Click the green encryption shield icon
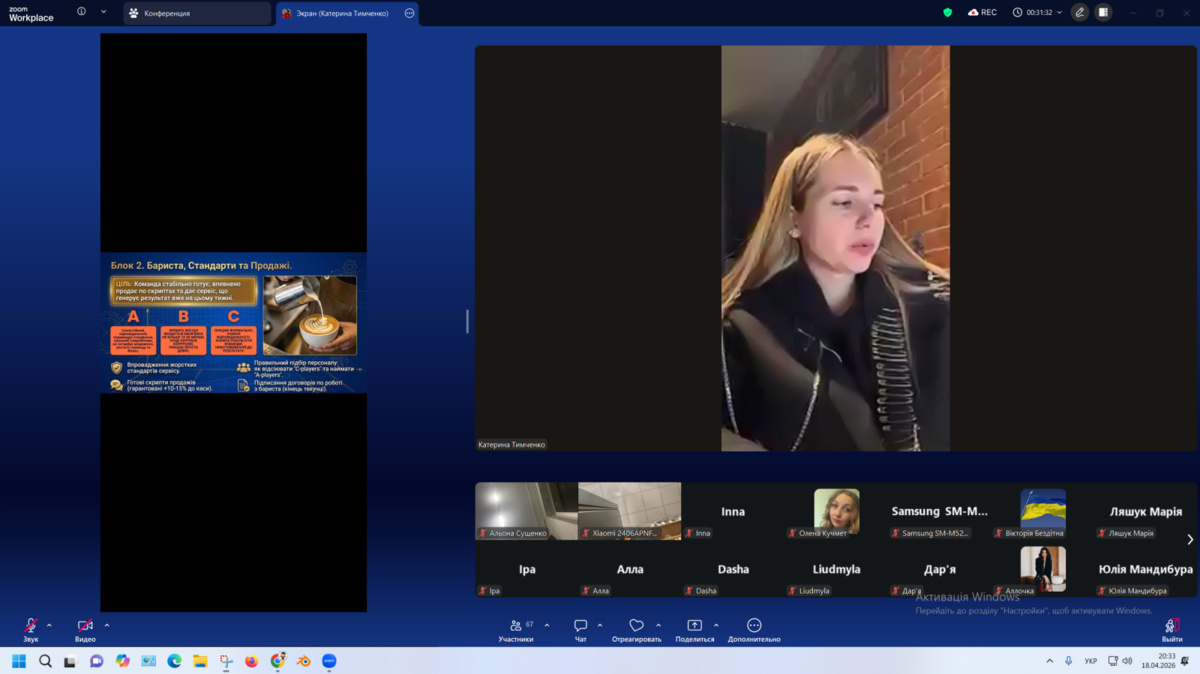This screenshot has height=674, width=1200. pyautogui.click(x=947, y=13)
